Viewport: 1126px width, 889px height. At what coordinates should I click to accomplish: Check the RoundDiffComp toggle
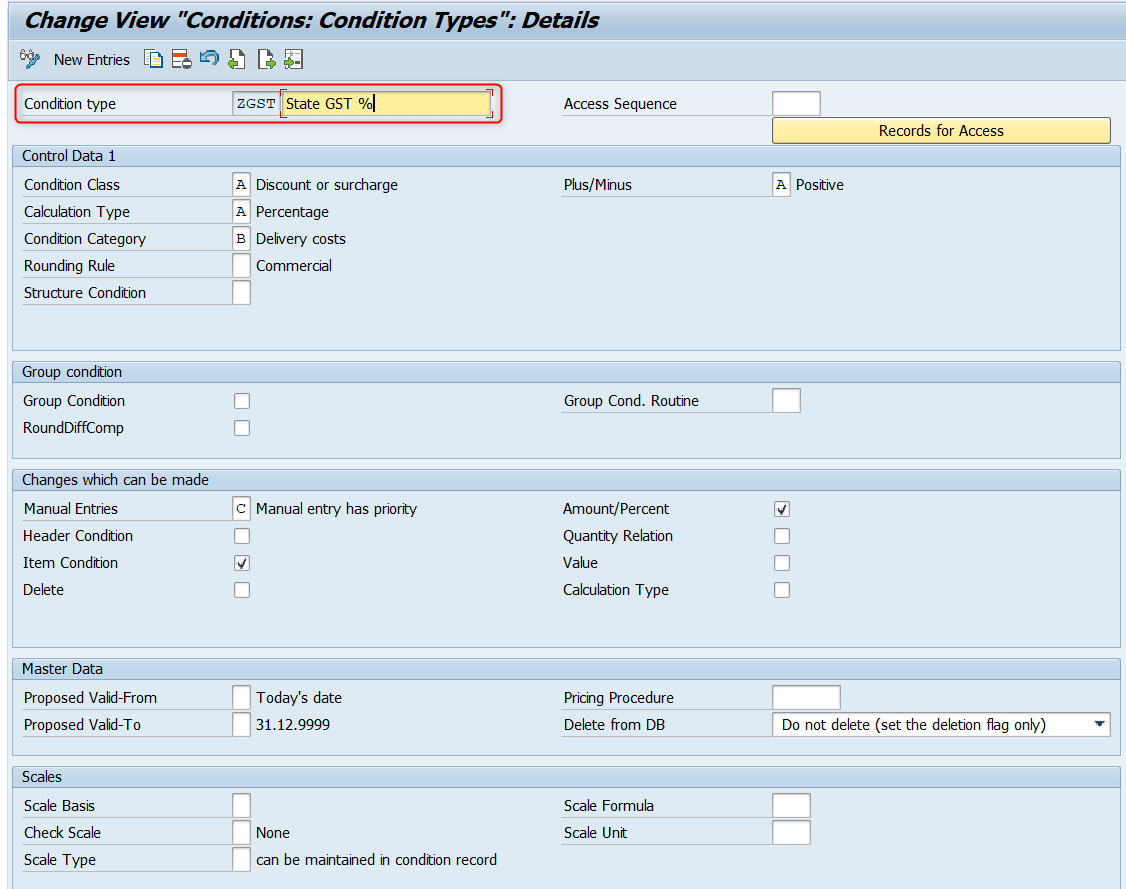[240, 427]
